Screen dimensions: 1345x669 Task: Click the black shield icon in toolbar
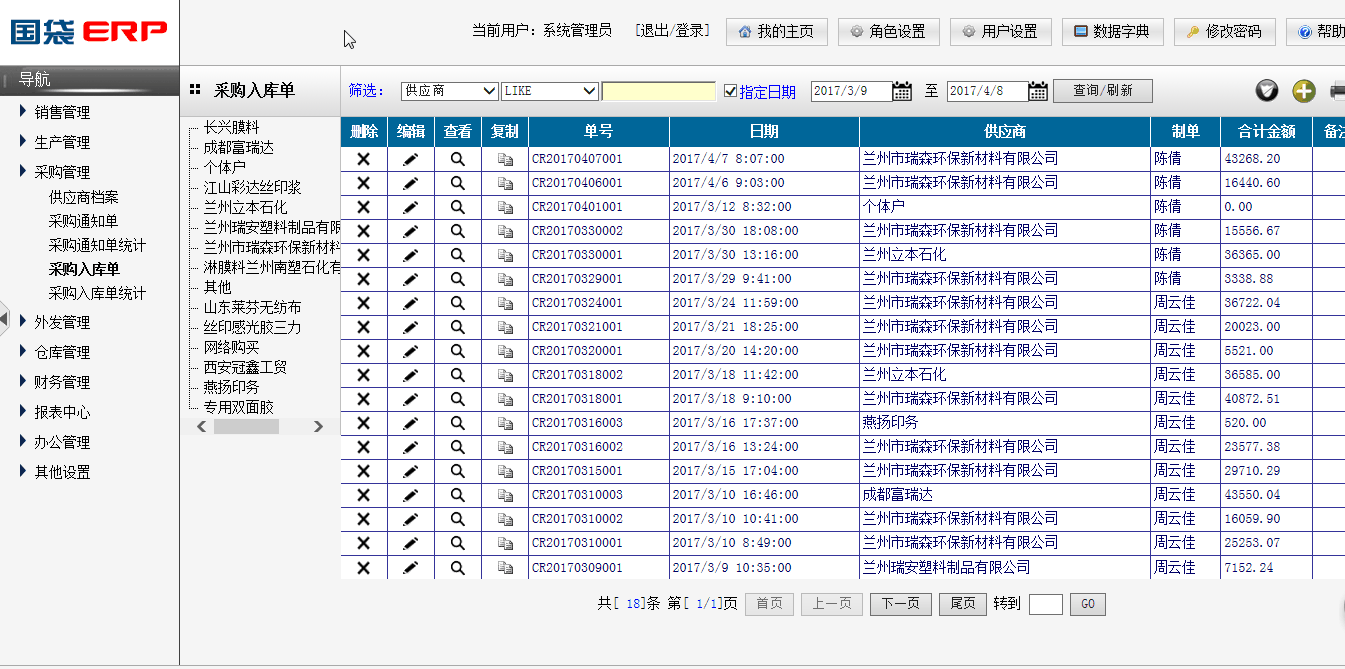coord(1267,91)
